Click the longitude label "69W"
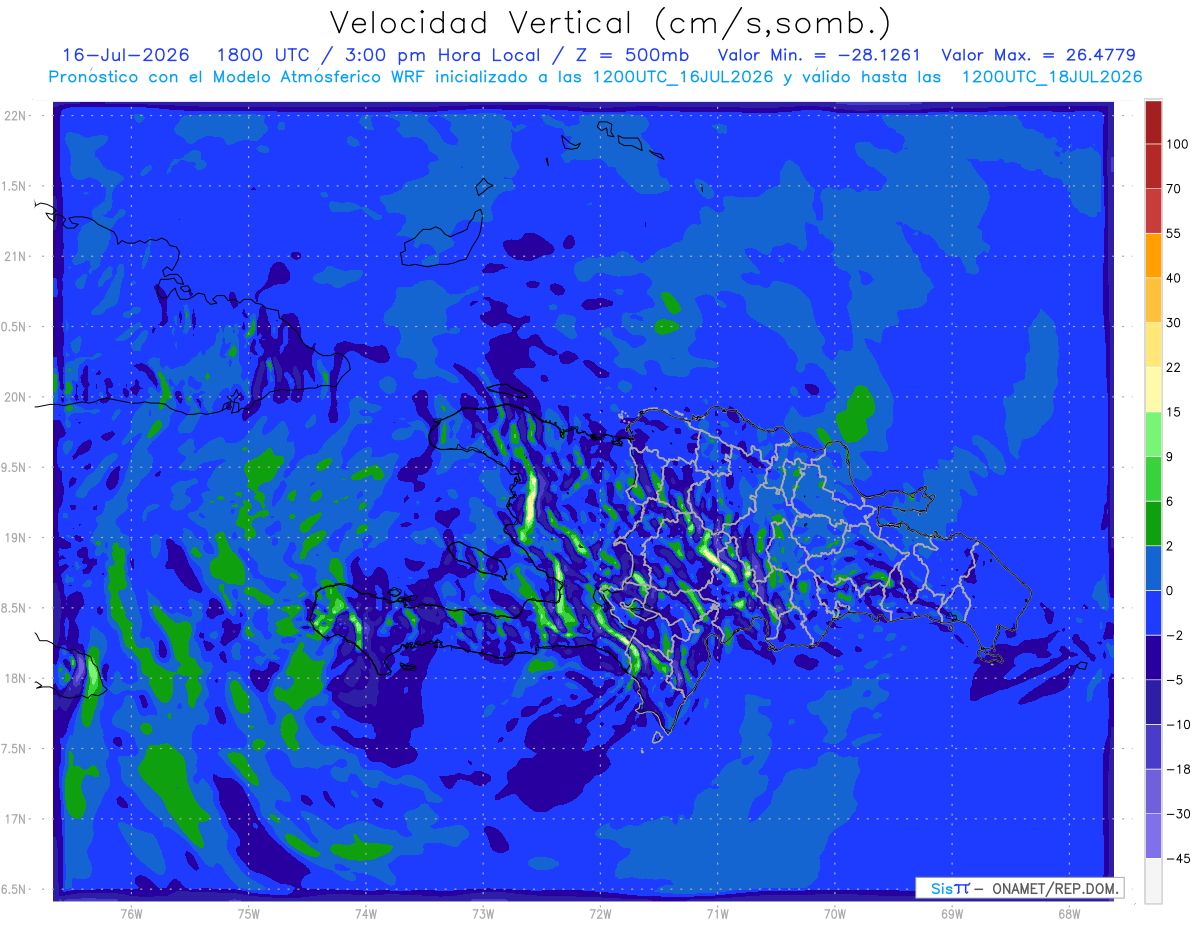This screenshot has height=927, width=1200. coord(952,913)
